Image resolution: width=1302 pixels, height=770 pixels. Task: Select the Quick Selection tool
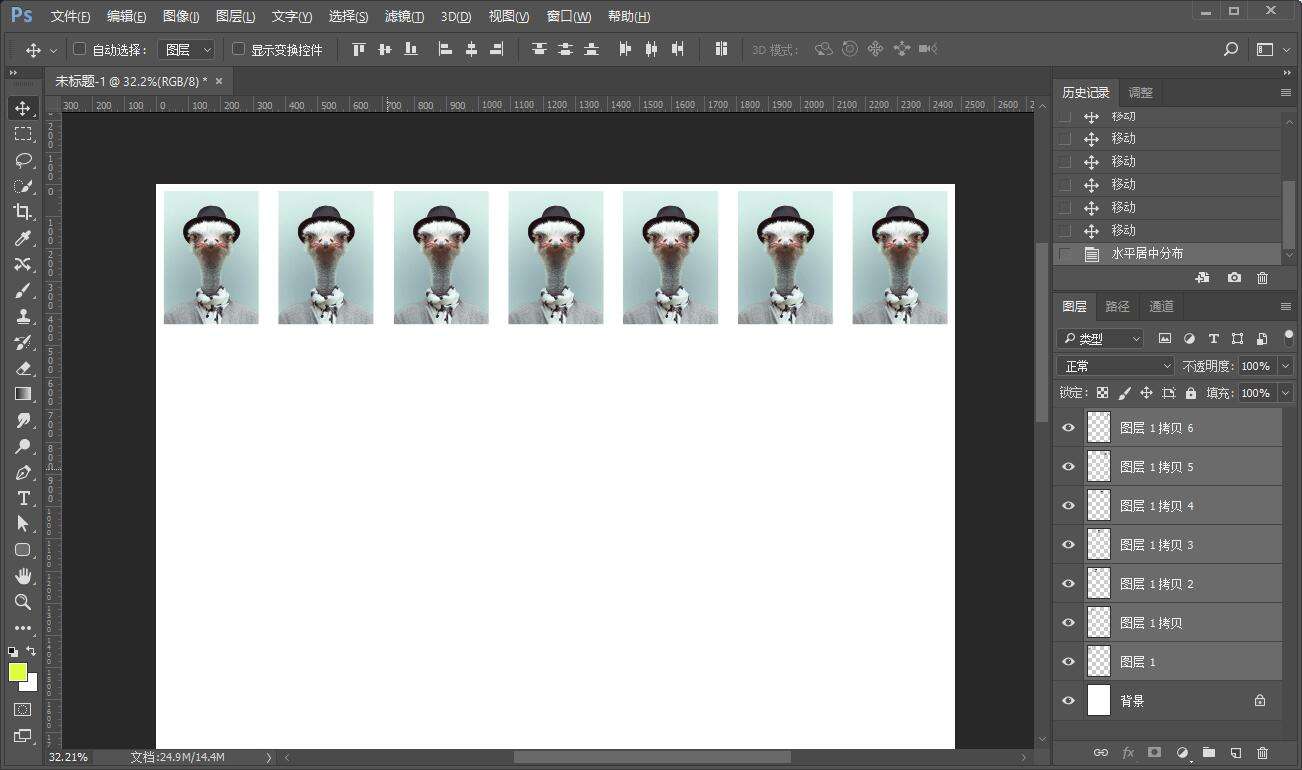pos(23,186)
